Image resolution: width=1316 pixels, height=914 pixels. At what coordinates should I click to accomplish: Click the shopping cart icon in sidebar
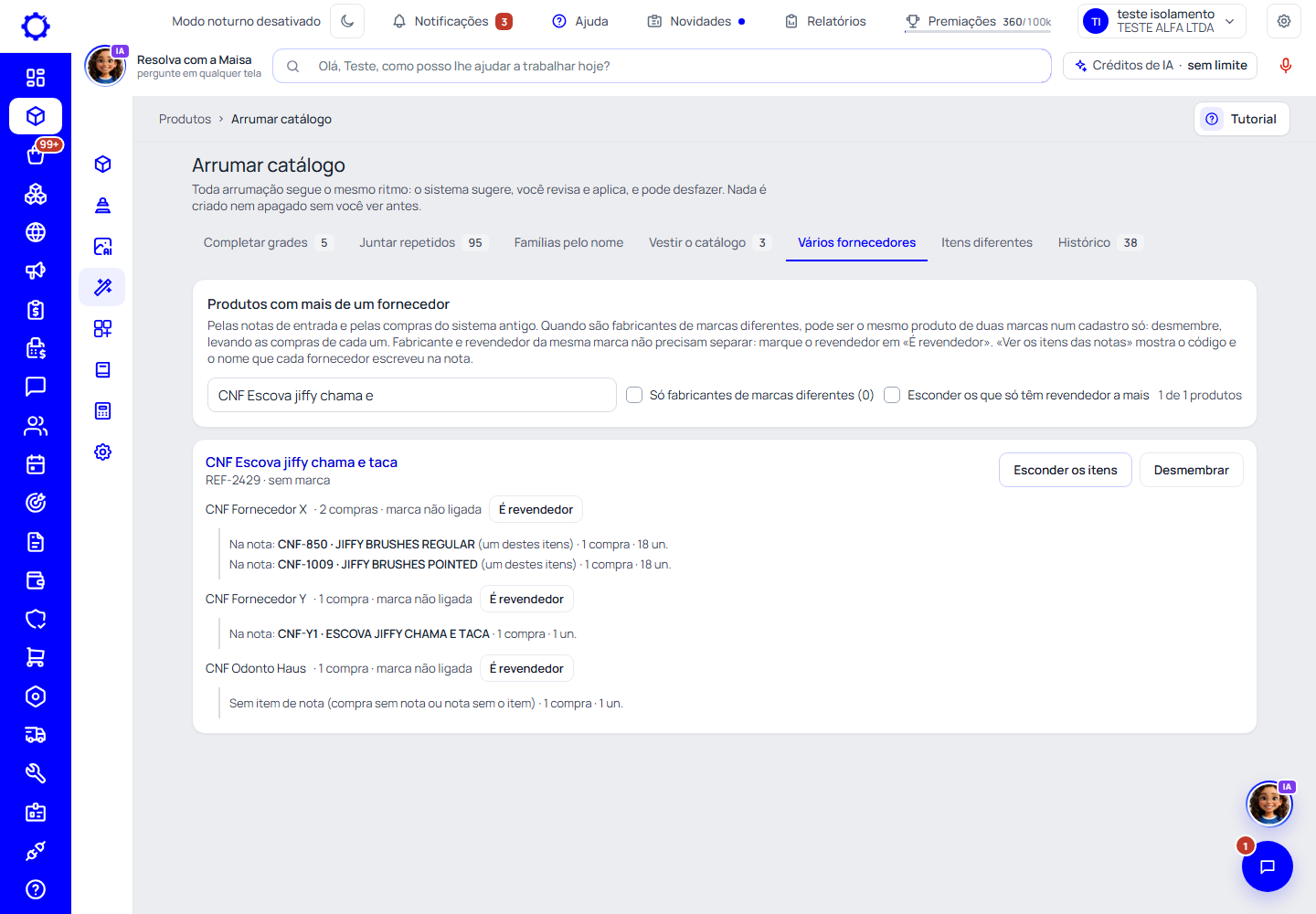[x=36, y=657]
